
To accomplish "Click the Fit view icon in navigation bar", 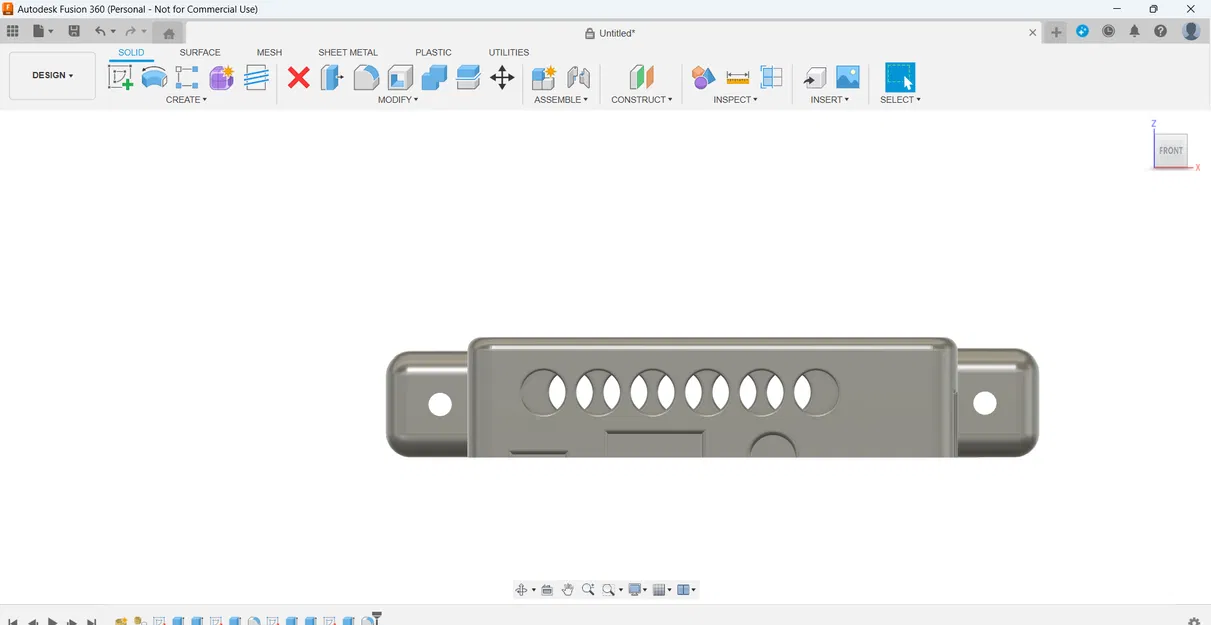I will (x=607, y=589).
